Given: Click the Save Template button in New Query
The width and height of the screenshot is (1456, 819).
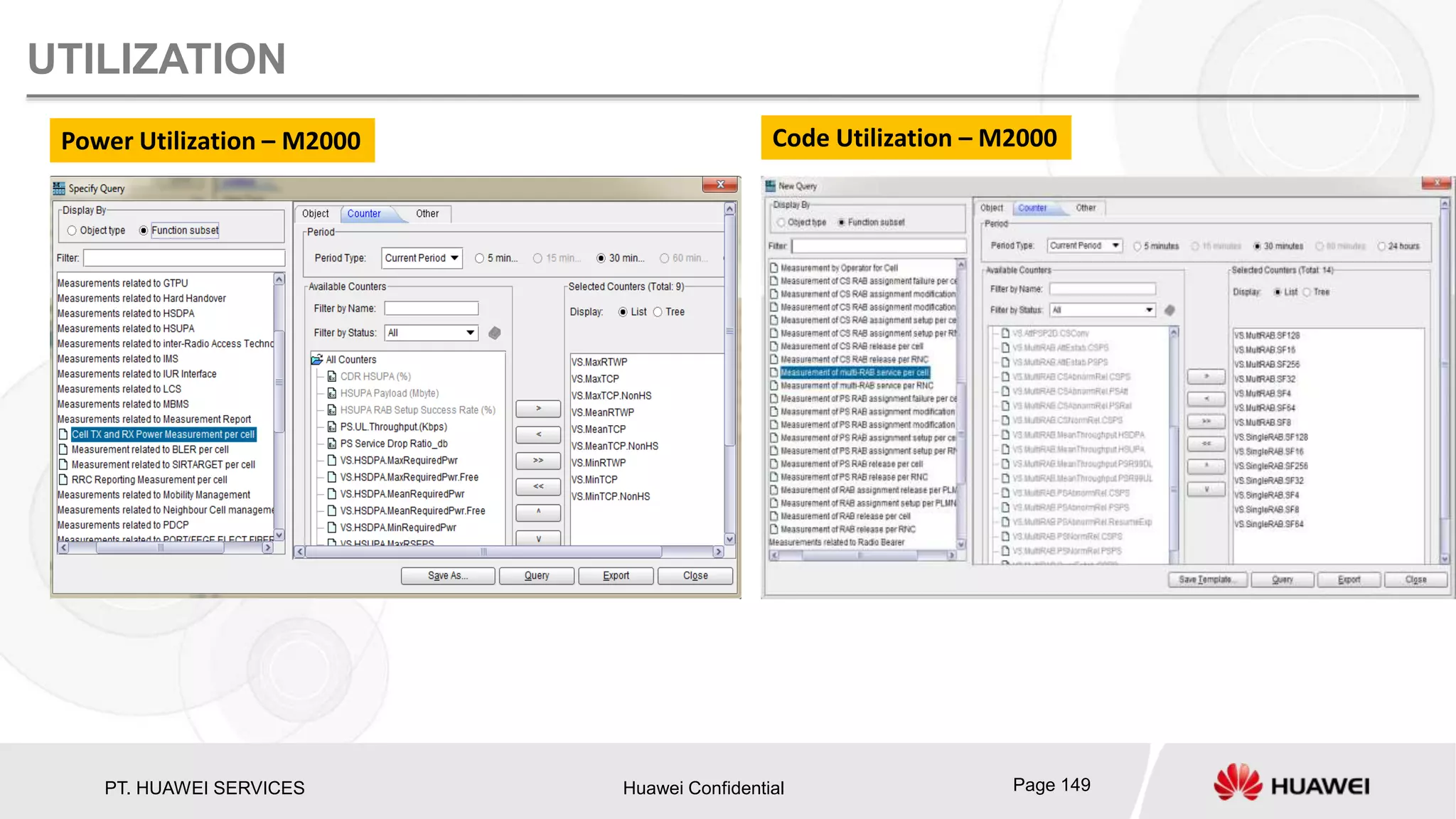Looking at the screenshot, I should (x=1206, y=580).
